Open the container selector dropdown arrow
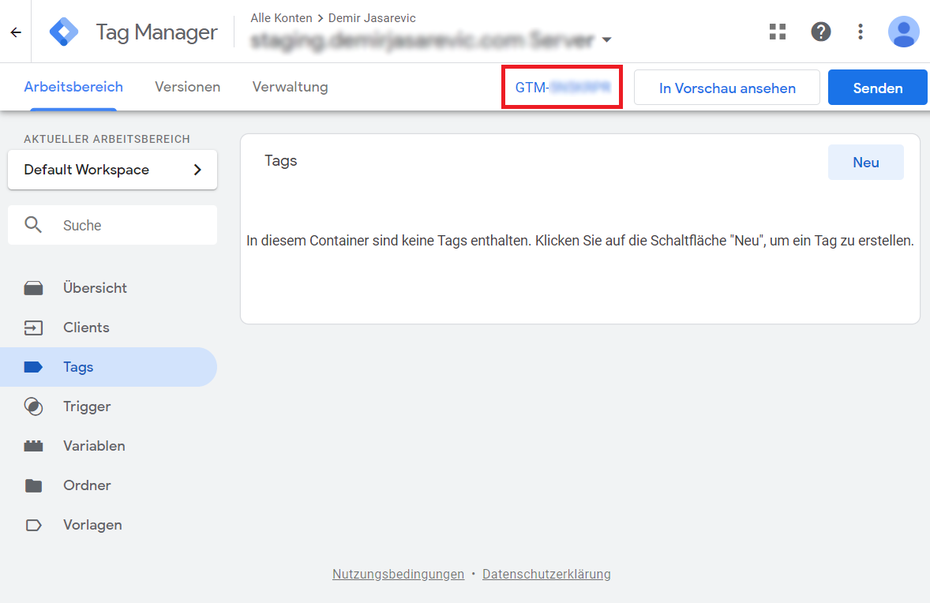 pos(606,40)
